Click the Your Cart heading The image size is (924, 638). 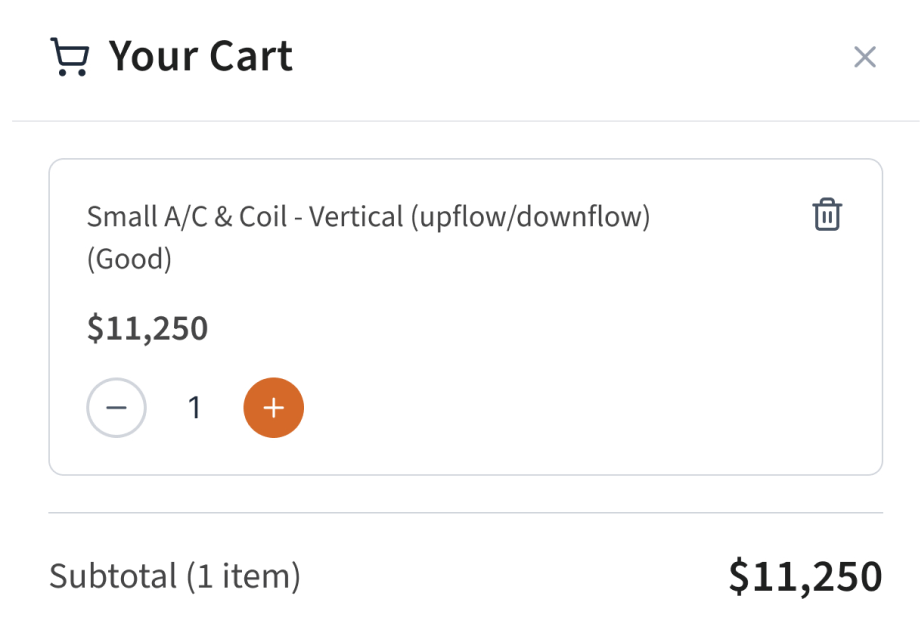tap(200, 56)
